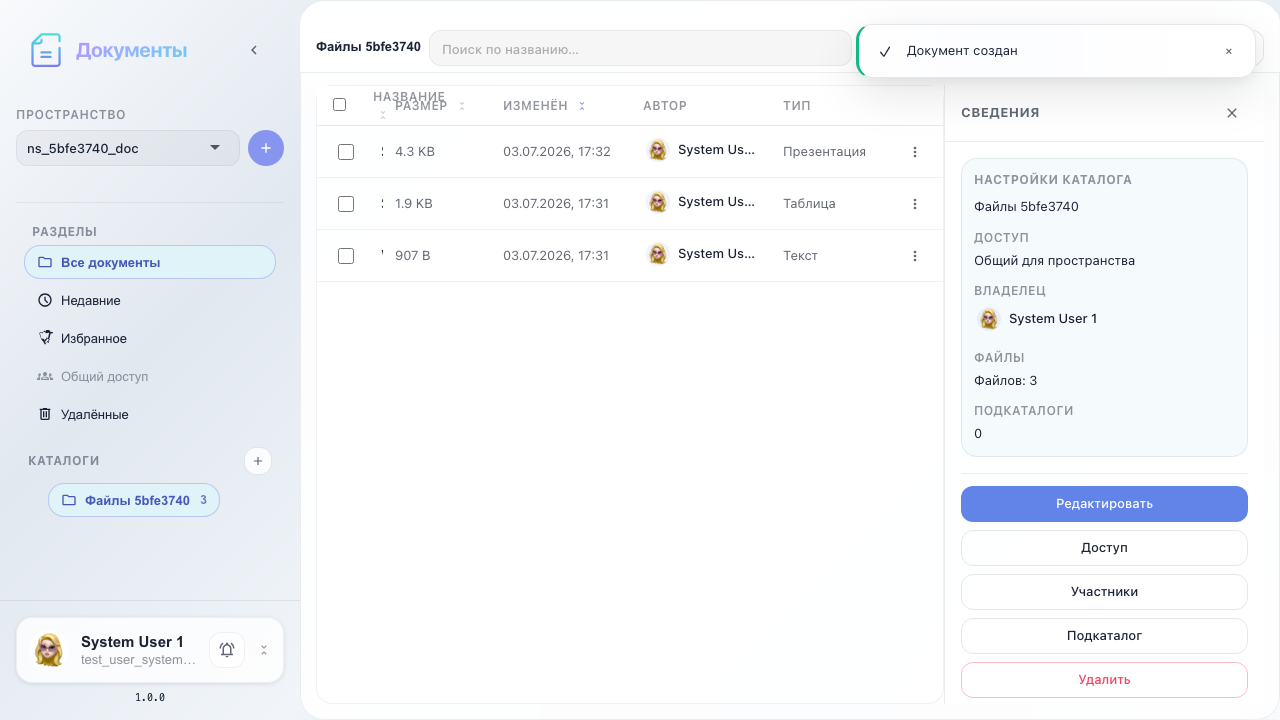This screenshot has width=1280, height=720.
Task: Collapse the sidebar with the chevron arrow
Action: tap(254, 50)
